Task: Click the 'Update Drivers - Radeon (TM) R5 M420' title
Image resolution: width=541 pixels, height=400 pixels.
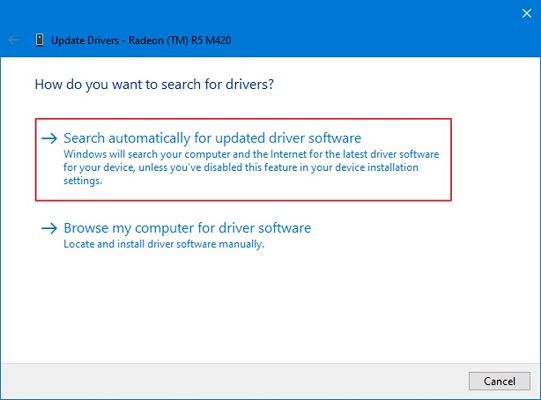Action: 141,40
